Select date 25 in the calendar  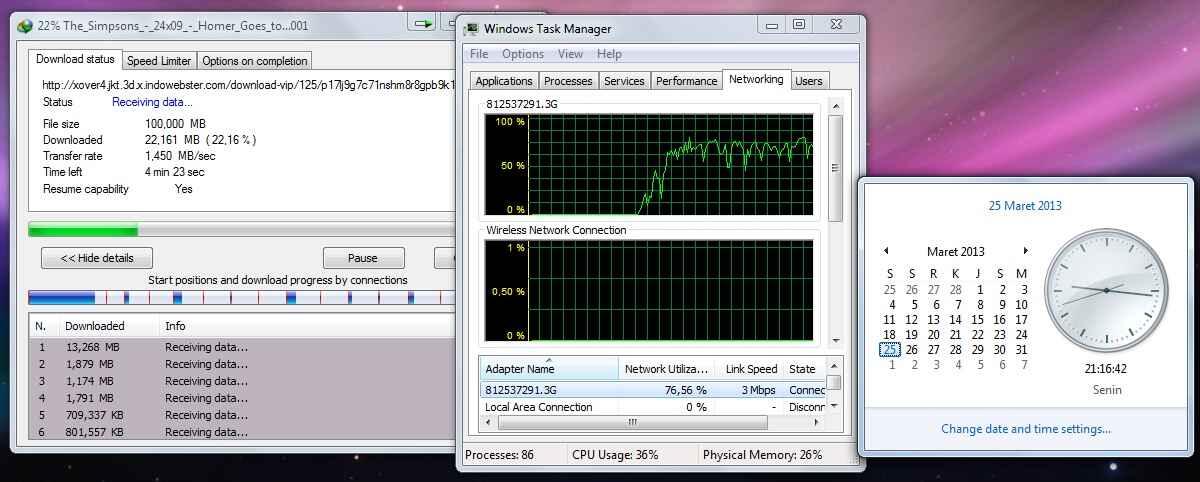pos(890,350)
